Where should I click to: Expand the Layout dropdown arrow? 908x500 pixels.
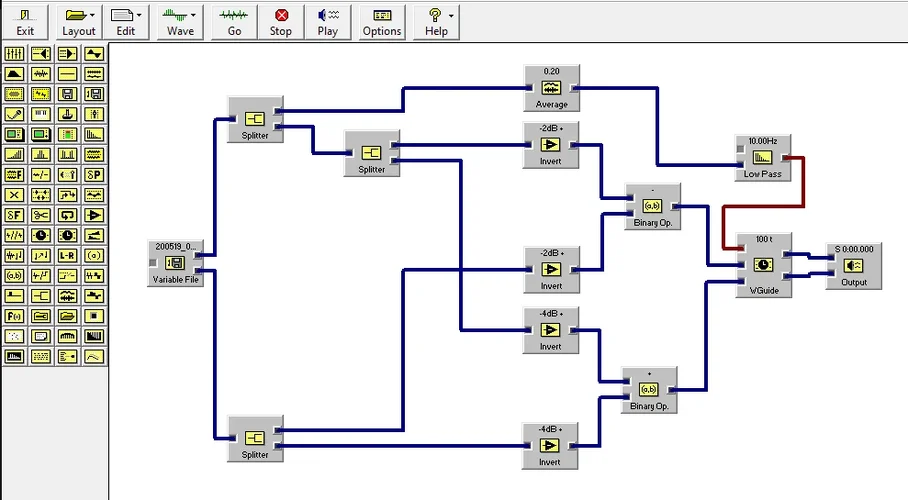(x=93, y=15)
